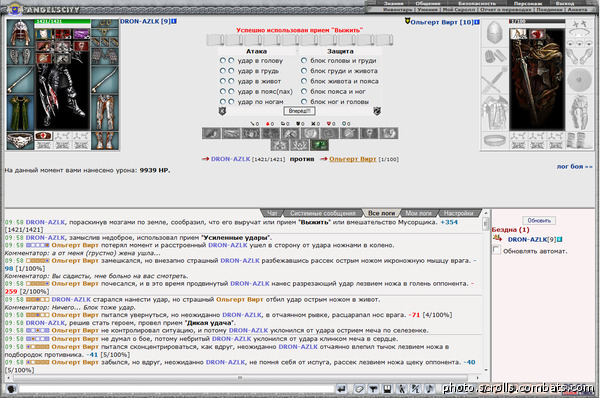The image size is (600, 398).
Task: Click the Вперед!!! attack button
Action: (x=299, y=111)
